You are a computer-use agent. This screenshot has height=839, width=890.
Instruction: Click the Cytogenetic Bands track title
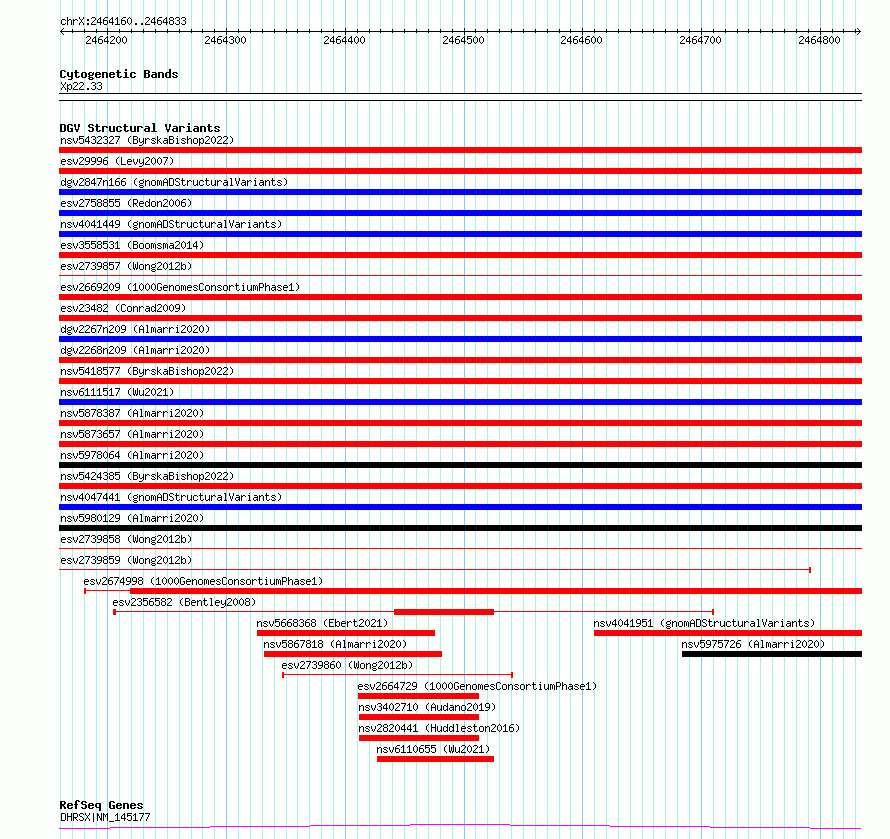coord(119,74)
